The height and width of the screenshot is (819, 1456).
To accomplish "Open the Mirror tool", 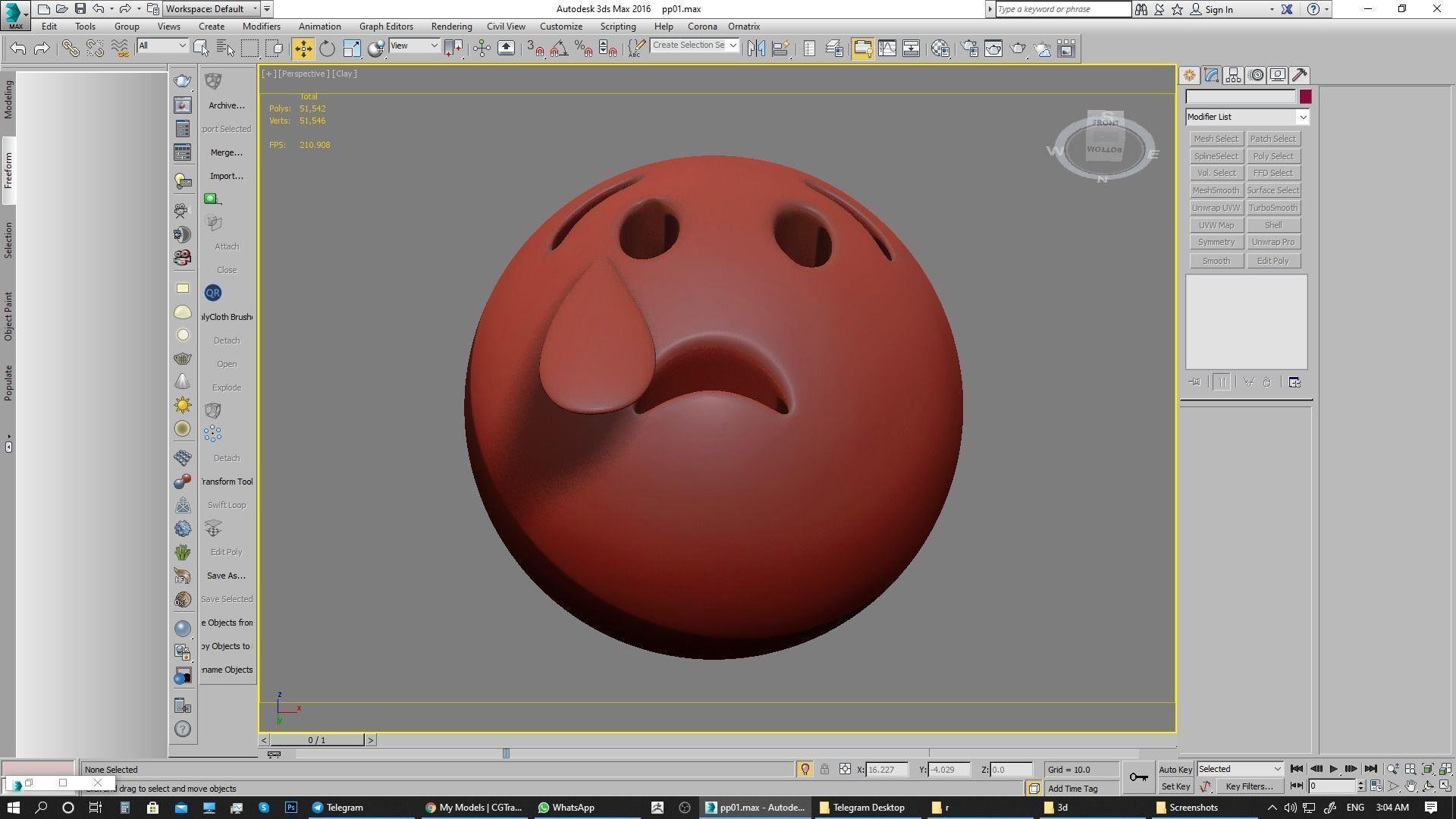I will (x=756, y=49).
